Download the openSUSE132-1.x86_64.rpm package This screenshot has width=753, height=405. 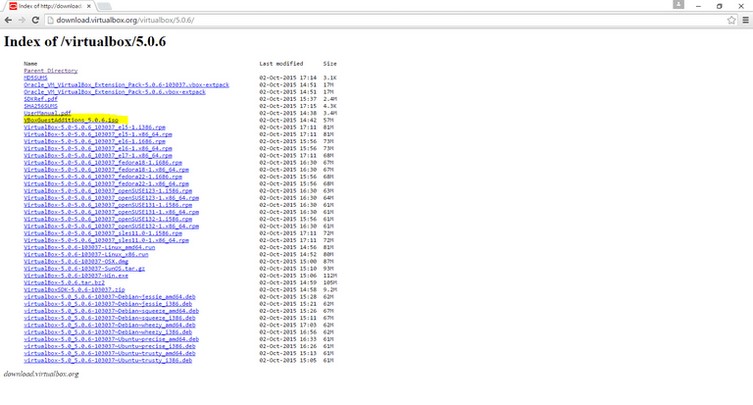click(x=111, y=226)
